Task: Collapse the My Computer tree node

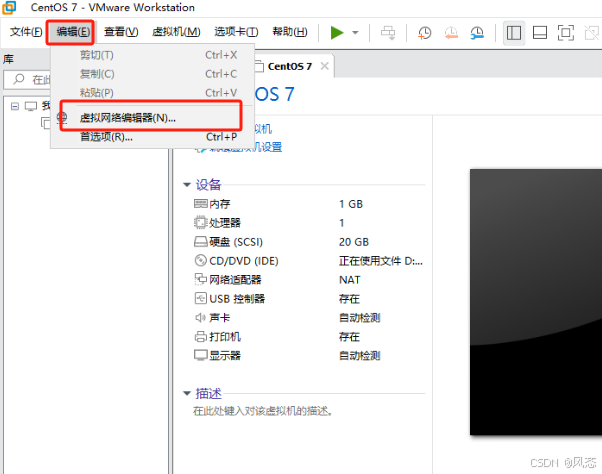Action: (x=15, y=106)
